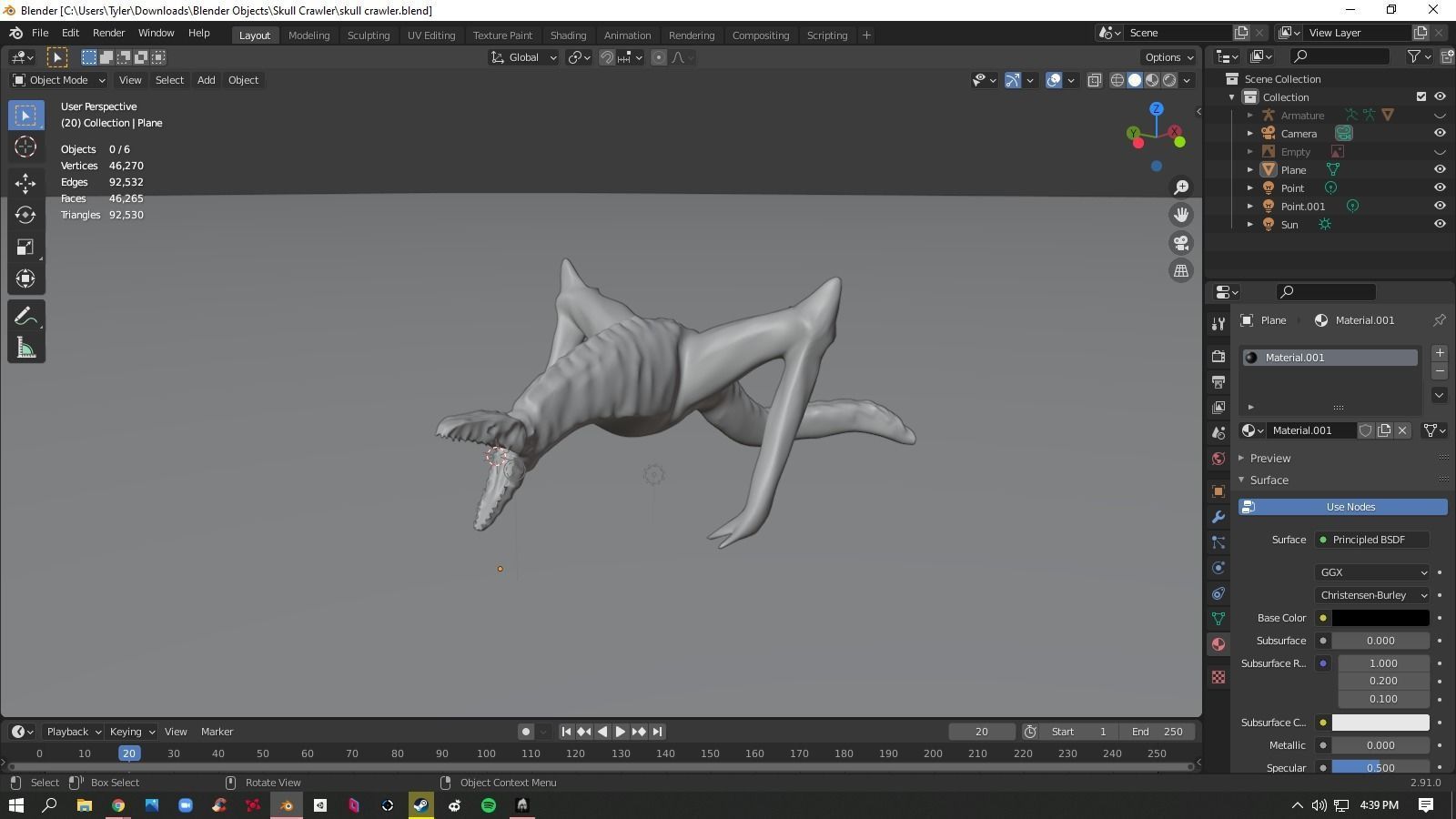Launch Blender from the taskbar

(x=286, y=804)
